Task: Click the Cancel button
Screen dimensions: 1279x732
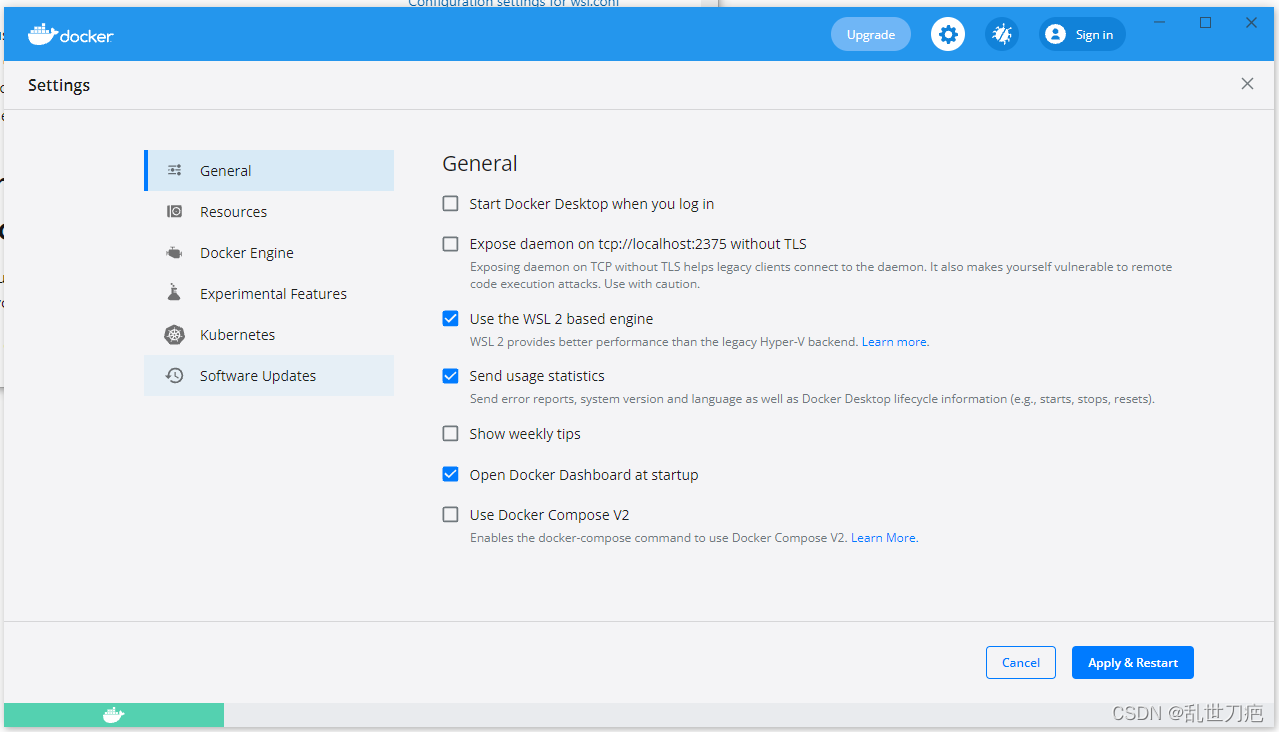Action: (x=1021, y=663)
